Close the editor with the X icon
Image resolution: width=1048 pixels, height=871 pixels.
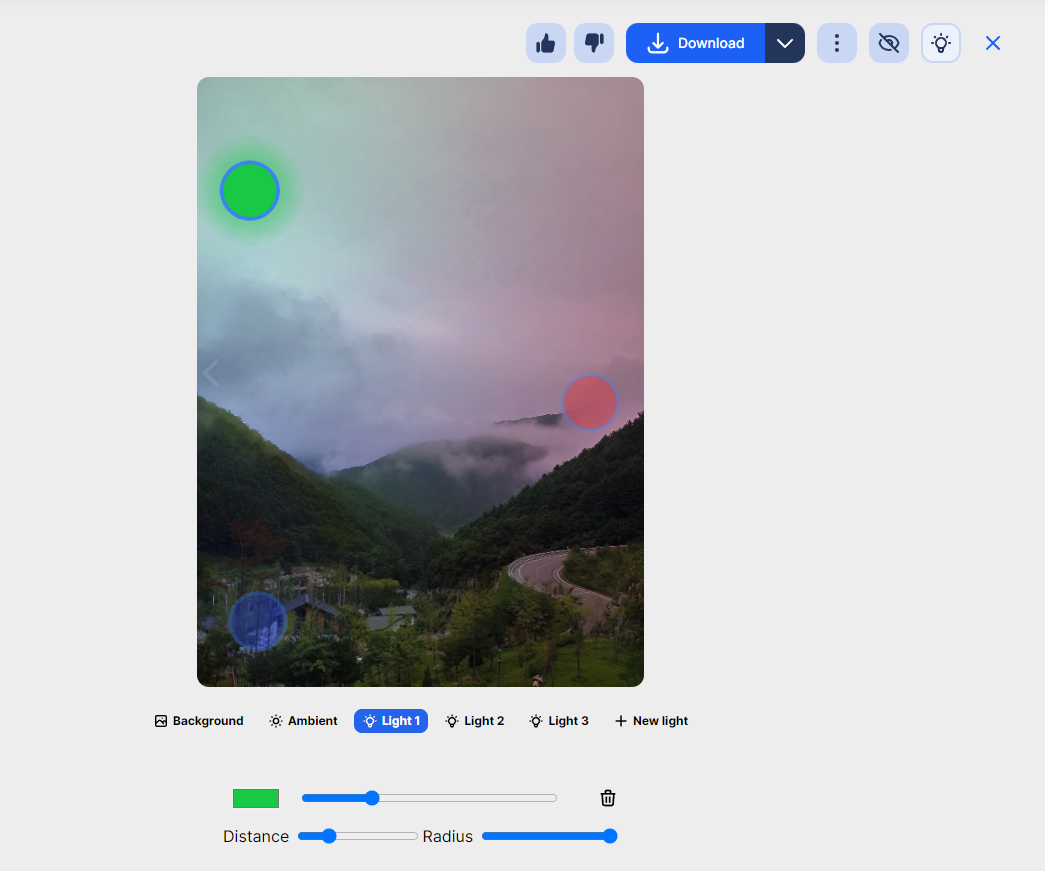[x=993, y=43]
